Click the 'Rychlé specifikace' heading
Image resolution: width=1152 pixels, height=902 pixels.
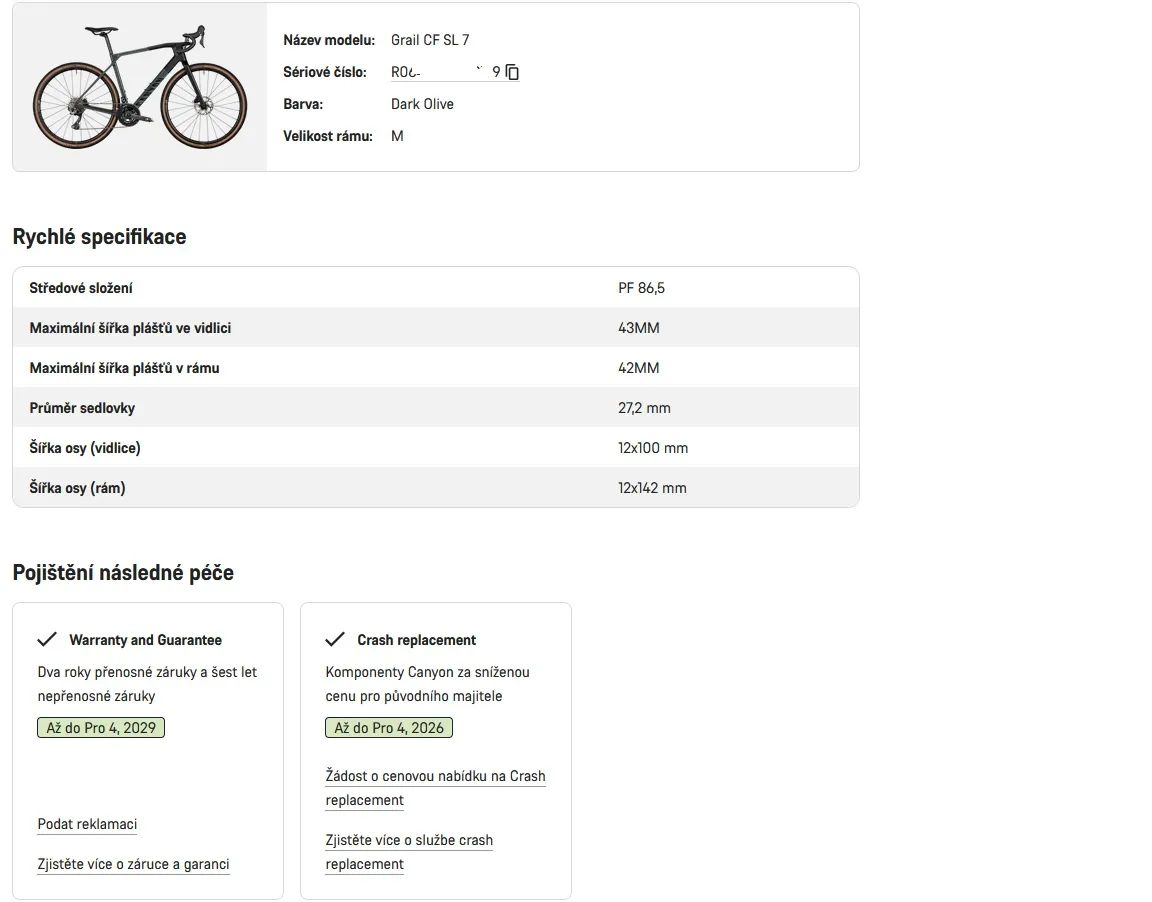[99, 237]
